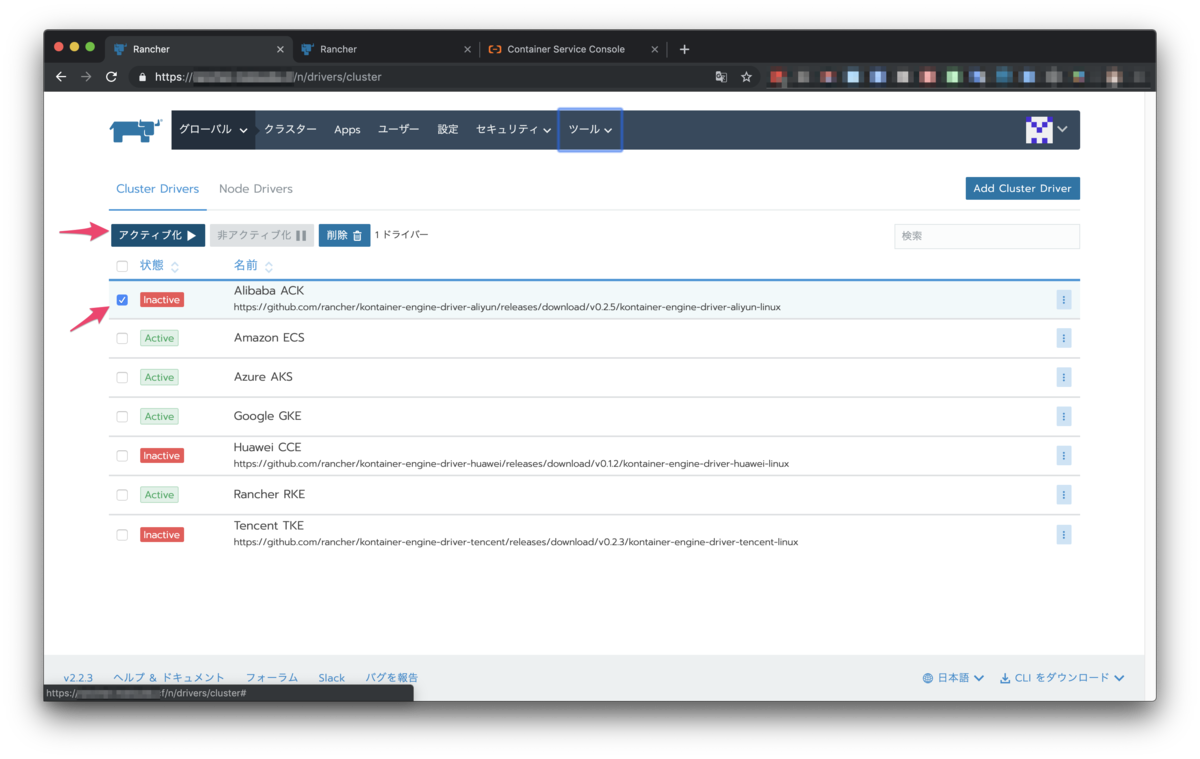Screen dimensions: 1200x759
Task: Click the Active badge on Google GKE
Action: 159,417
